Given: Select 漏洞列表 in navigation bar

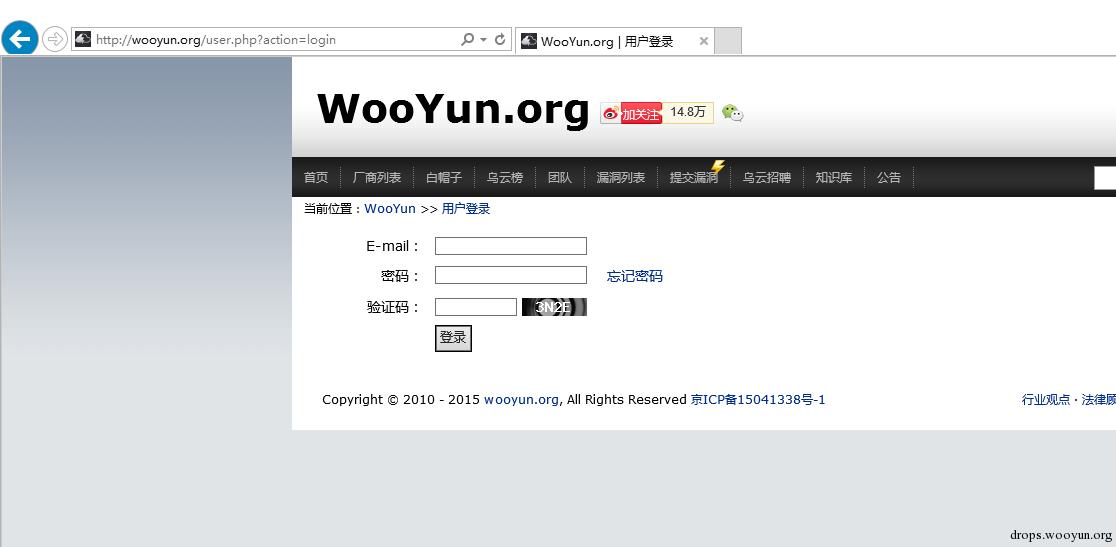Looking at the screenshot, I should [621, 177].
